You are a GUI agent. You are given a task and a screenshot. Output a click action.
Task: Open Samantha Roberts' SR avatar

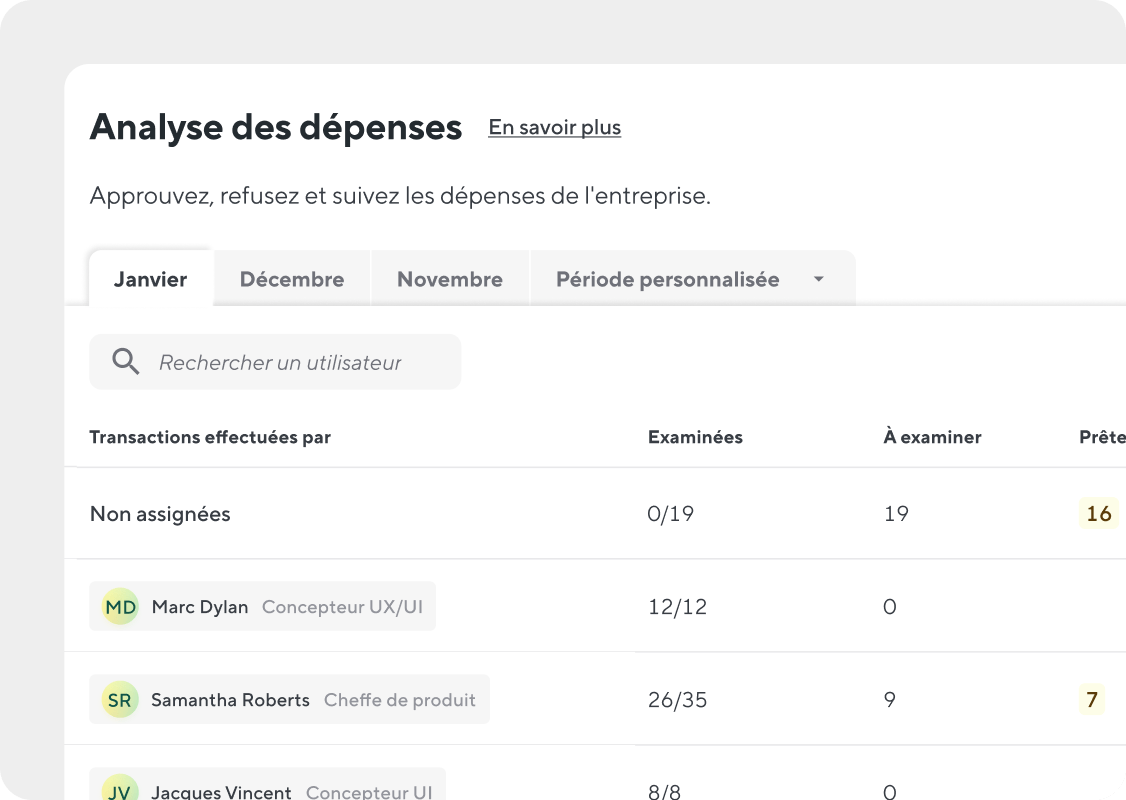click(120, 699)
